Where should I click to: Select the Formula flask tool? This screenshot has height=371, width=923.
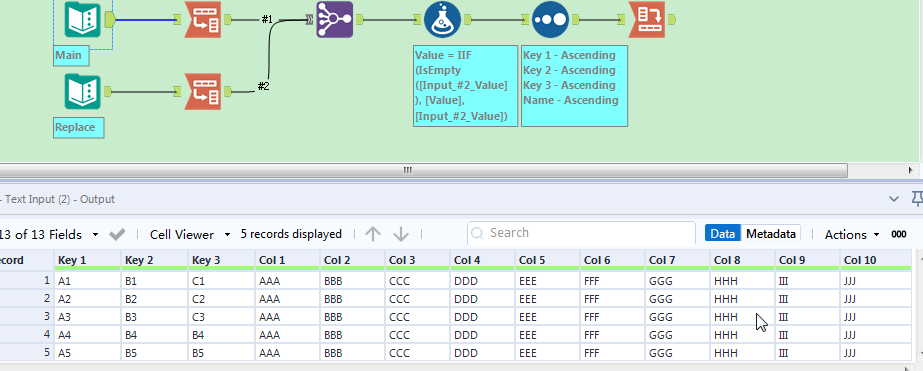coord(442,19)
